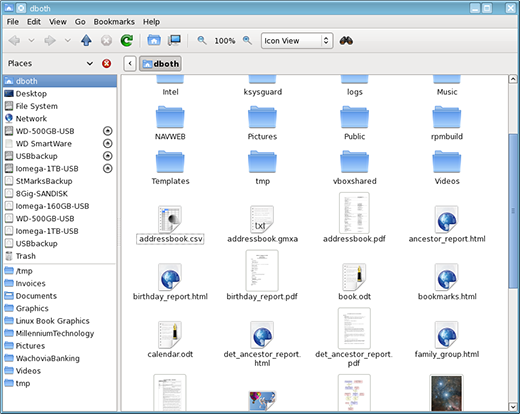
Task: Click the vertical scrollbar down arrow
Action: tap(513, 407)
